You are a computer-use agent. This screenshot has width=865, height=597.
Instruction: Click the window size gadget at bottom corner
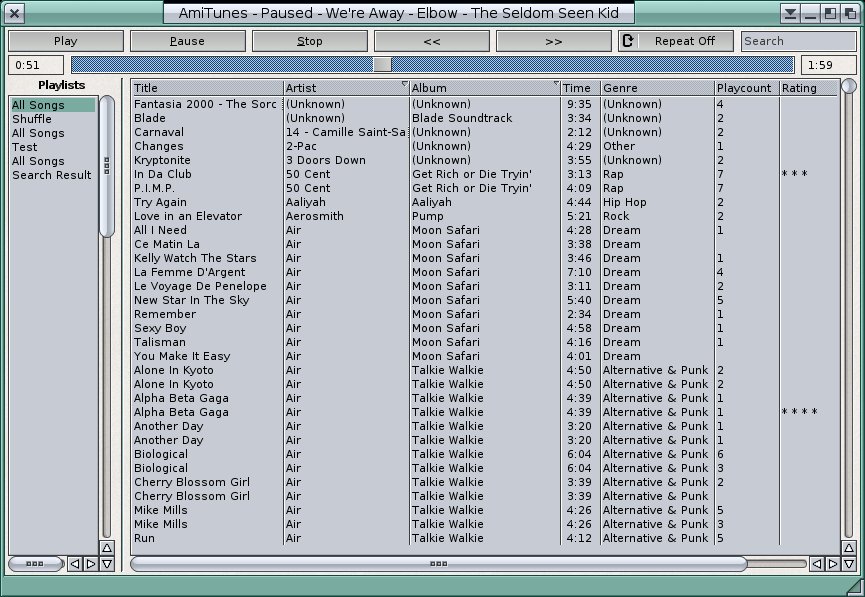[x=855, y=587]
